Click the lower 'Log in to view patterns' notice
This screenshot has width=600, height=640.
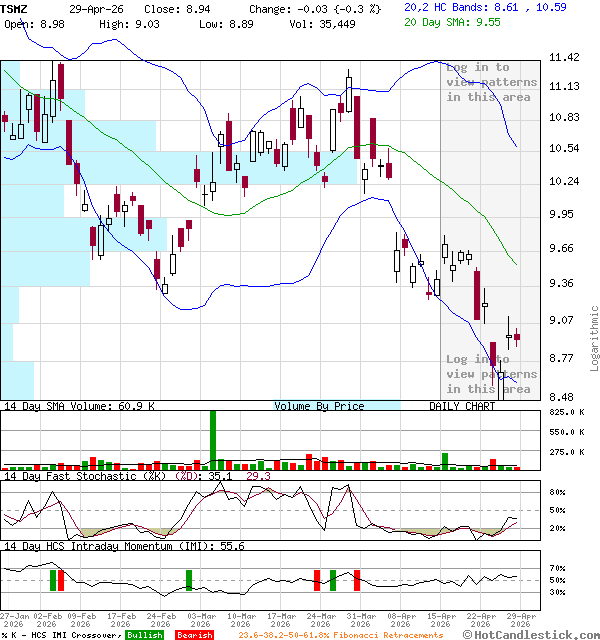pos(491,374)
